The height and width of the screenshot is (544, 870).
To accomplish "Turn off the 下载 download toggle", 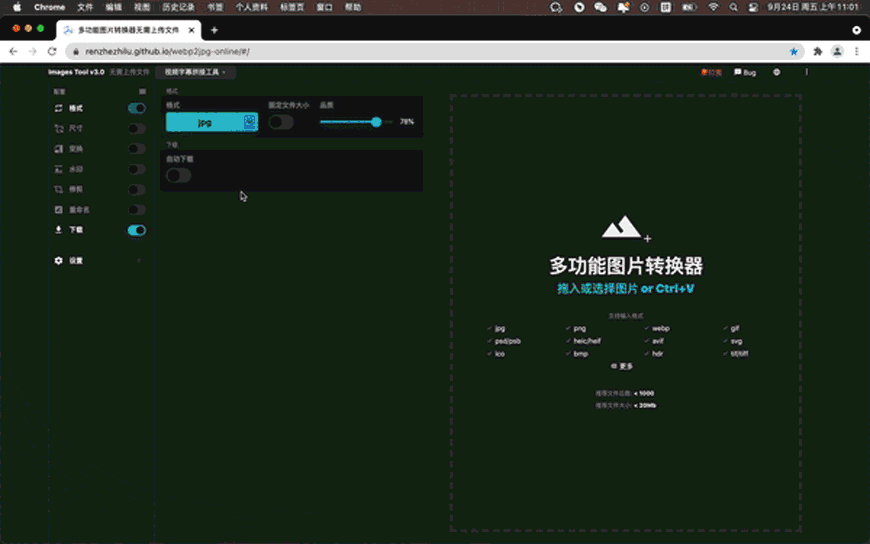I will (x=137, y=230).
